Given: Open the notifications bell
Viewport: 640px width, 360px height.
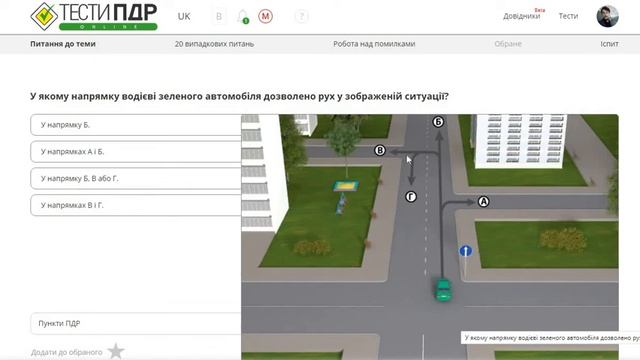Looking at the screenshot, I should coord(242,16).
